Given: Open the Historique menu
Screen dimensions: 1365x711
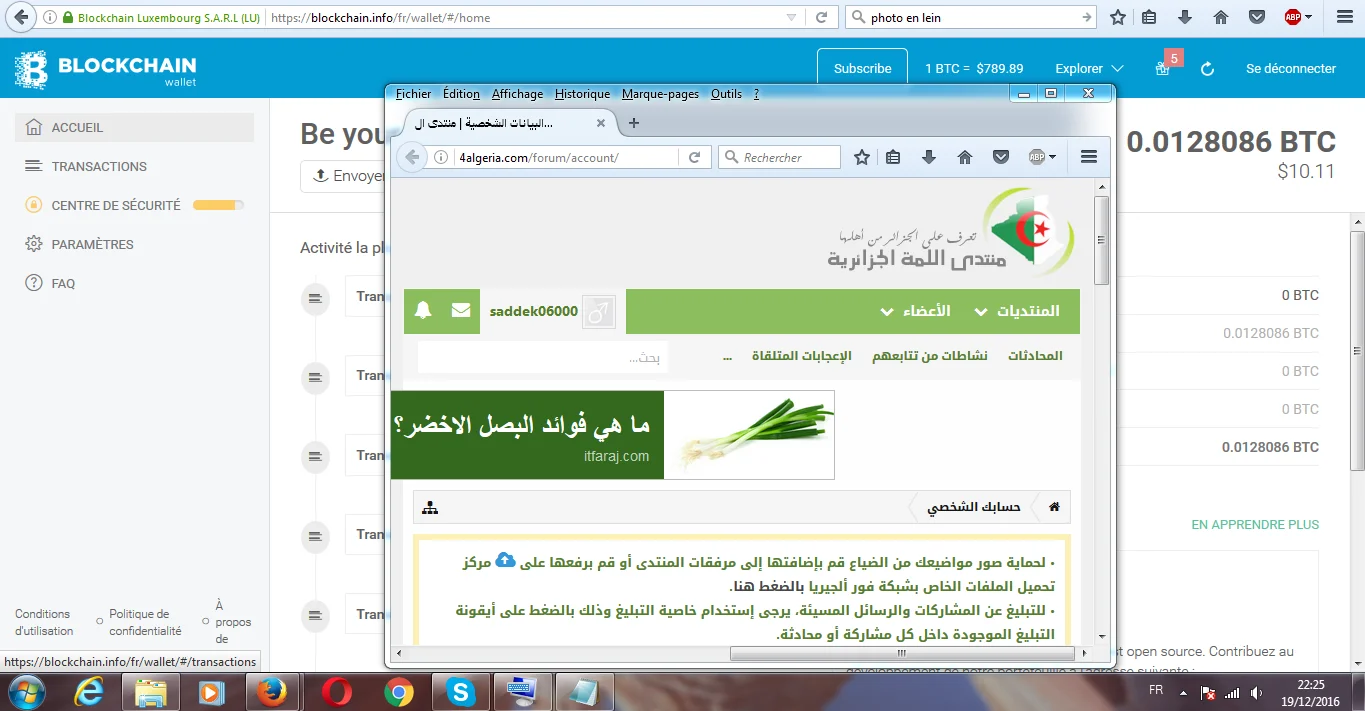Looking at the screenshot, I should point(582,94).
